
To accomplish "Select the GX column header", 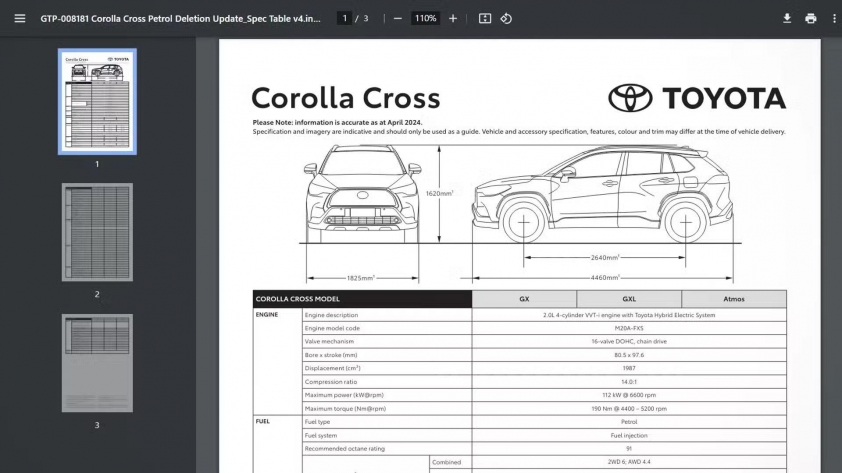I will pyautogui.click(x=524, y=299).
